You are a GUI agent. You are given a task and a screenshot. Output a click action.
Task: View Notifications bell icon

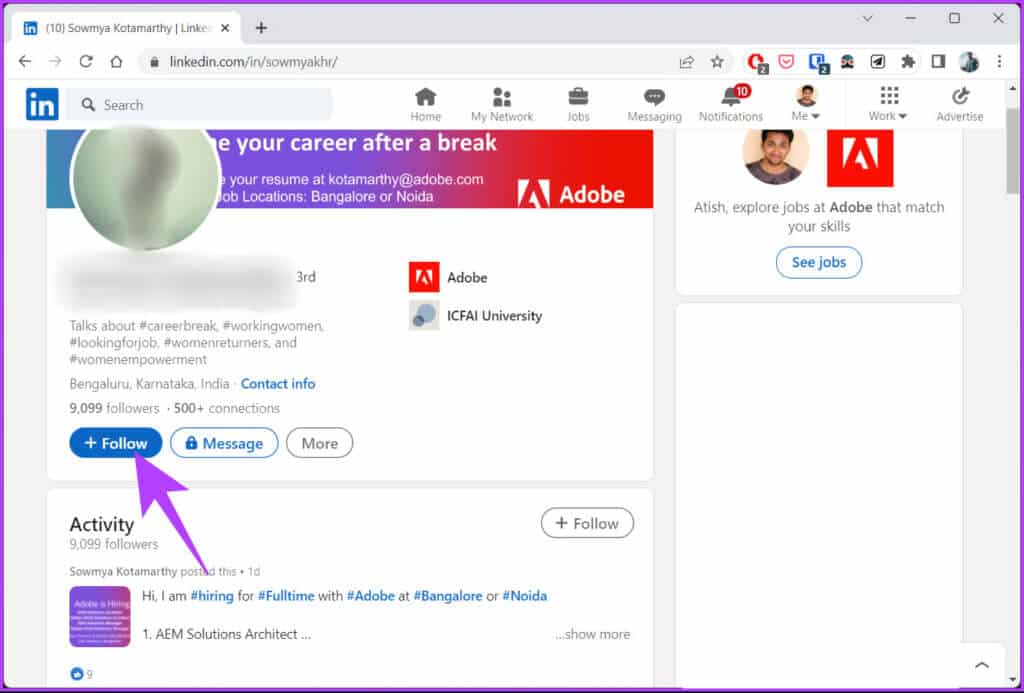[x=731, y=105]
